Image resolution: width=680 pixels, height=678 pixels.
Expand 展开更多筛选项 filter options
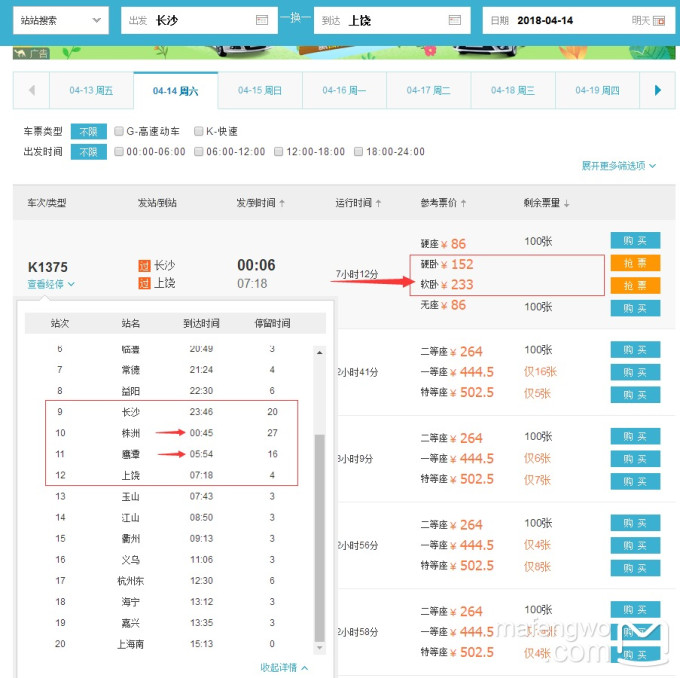(x=619, y=166)
